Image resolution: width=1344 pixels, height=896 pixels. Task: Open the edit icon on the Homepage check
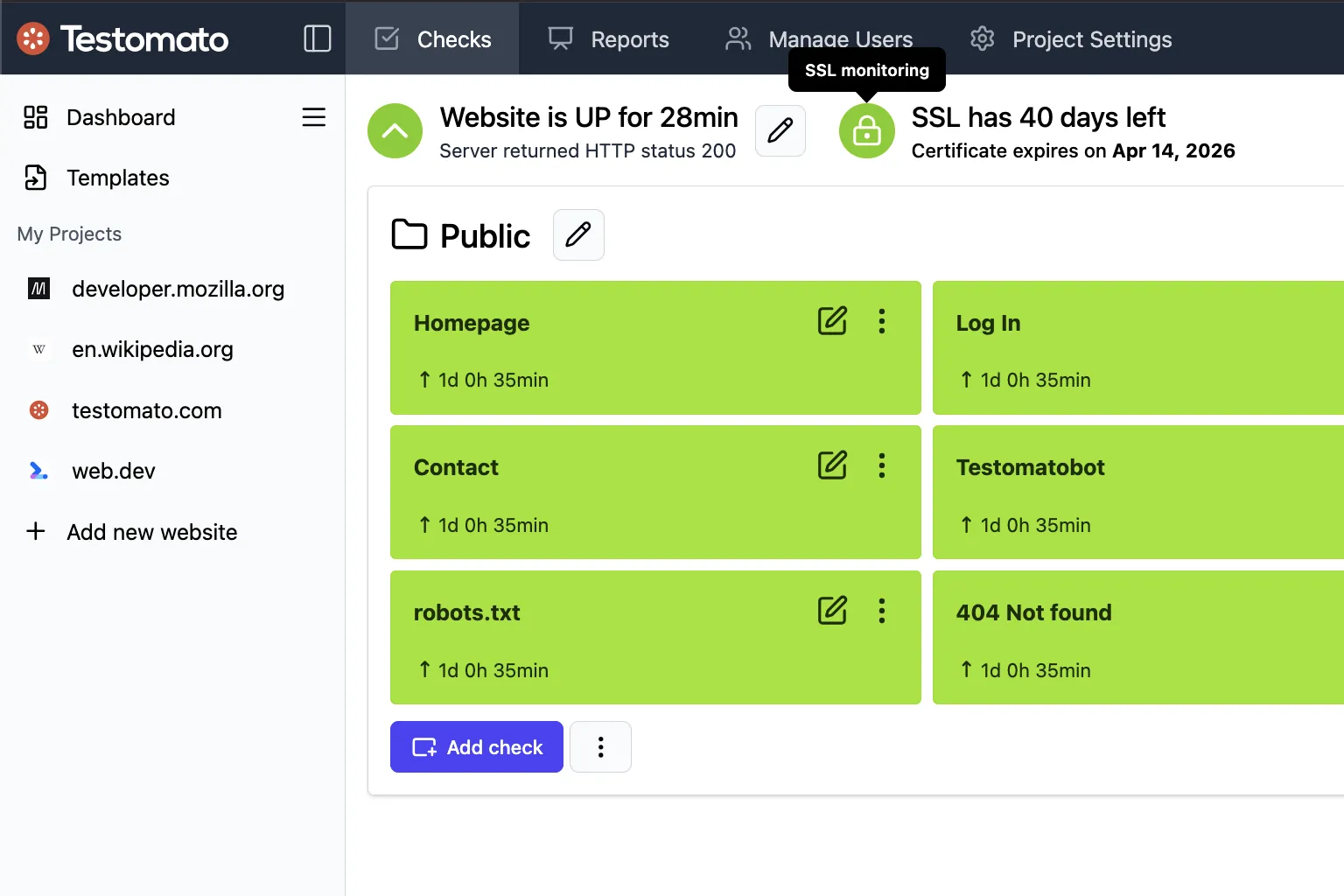point(831,321)
